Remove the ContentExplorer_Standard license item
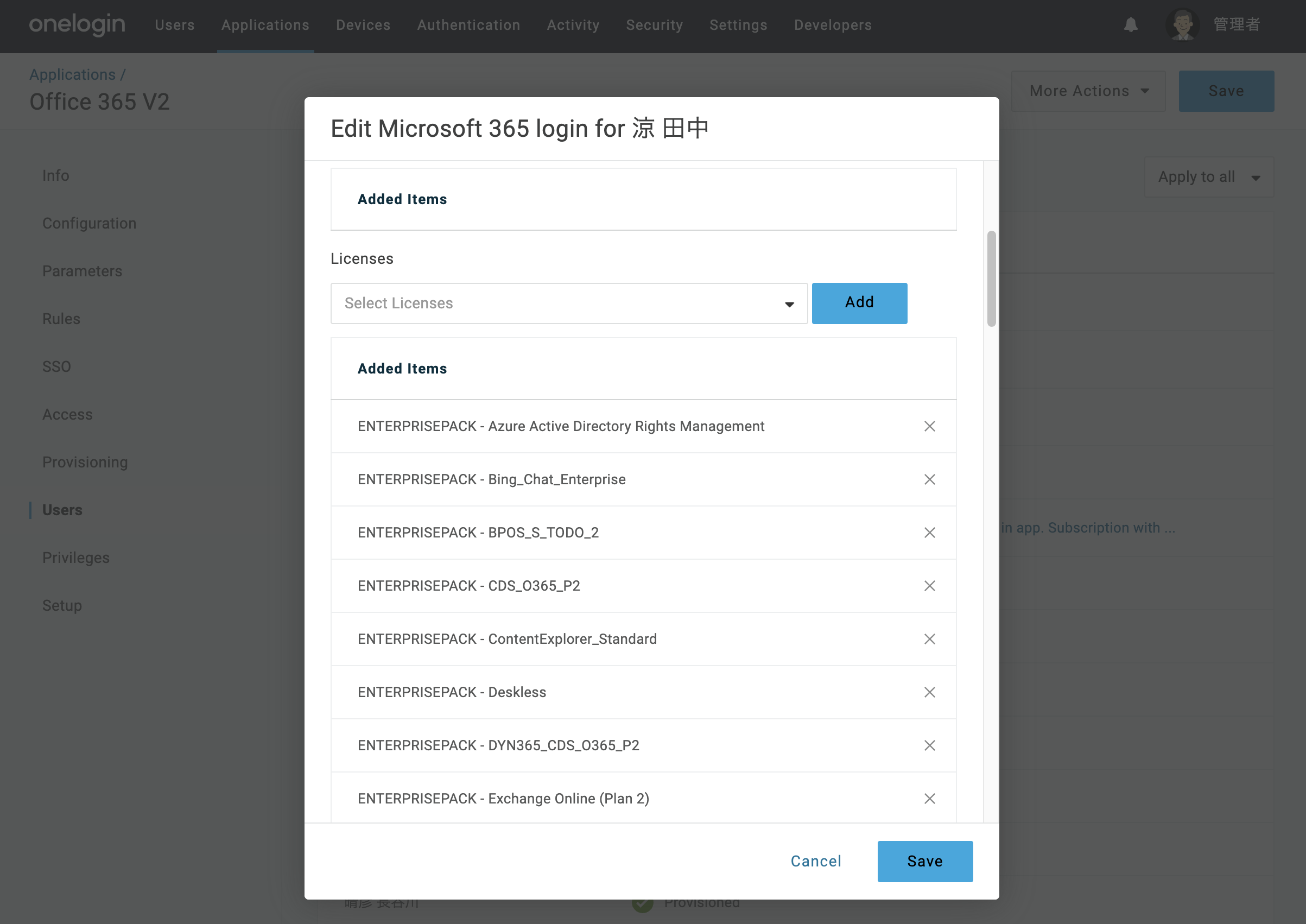1306x924 pixels. coord(929,639)
